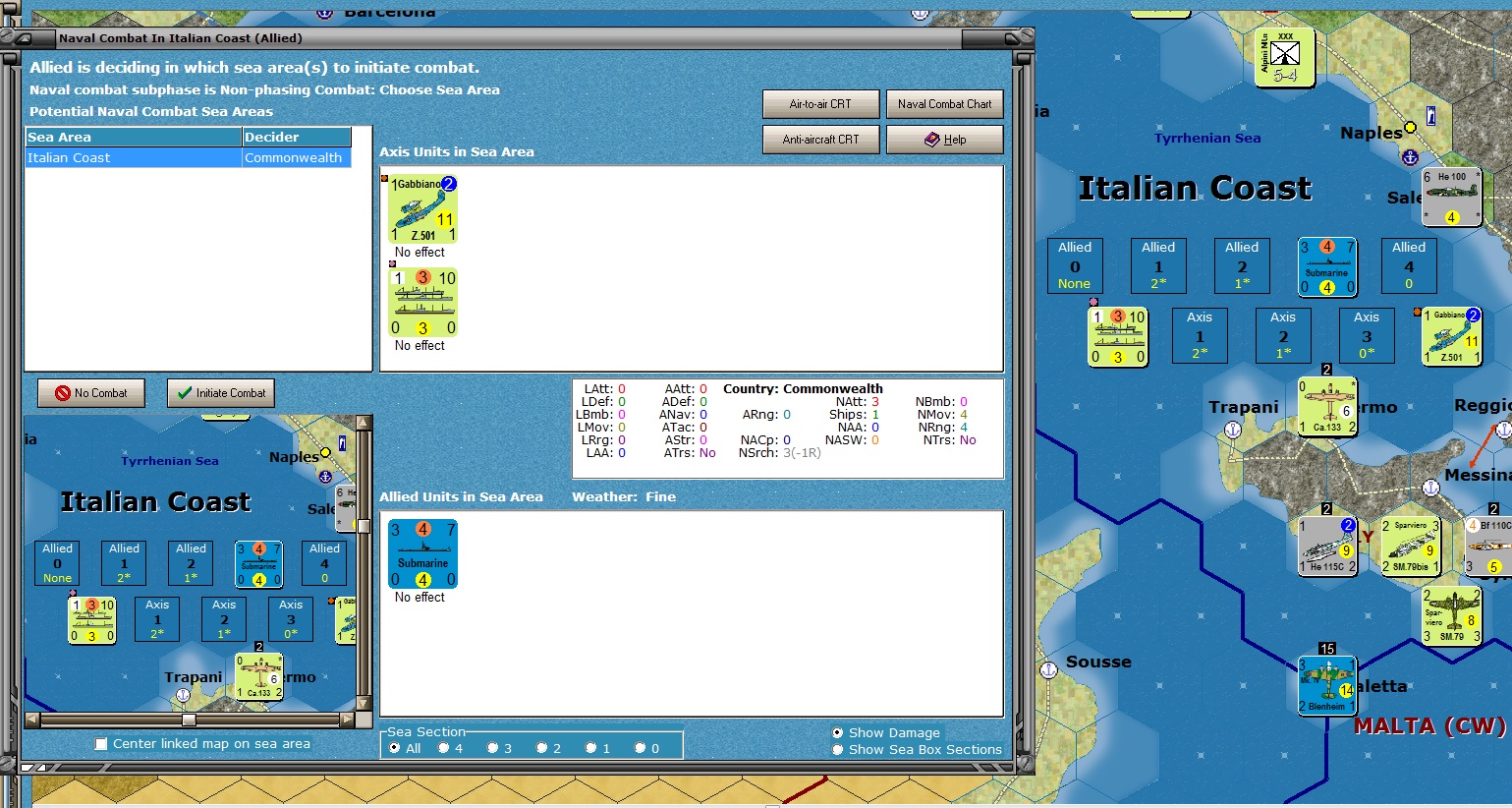1512x808 pixels.
Task: Open the Naval Combat Chart
Action: [944, 104]
